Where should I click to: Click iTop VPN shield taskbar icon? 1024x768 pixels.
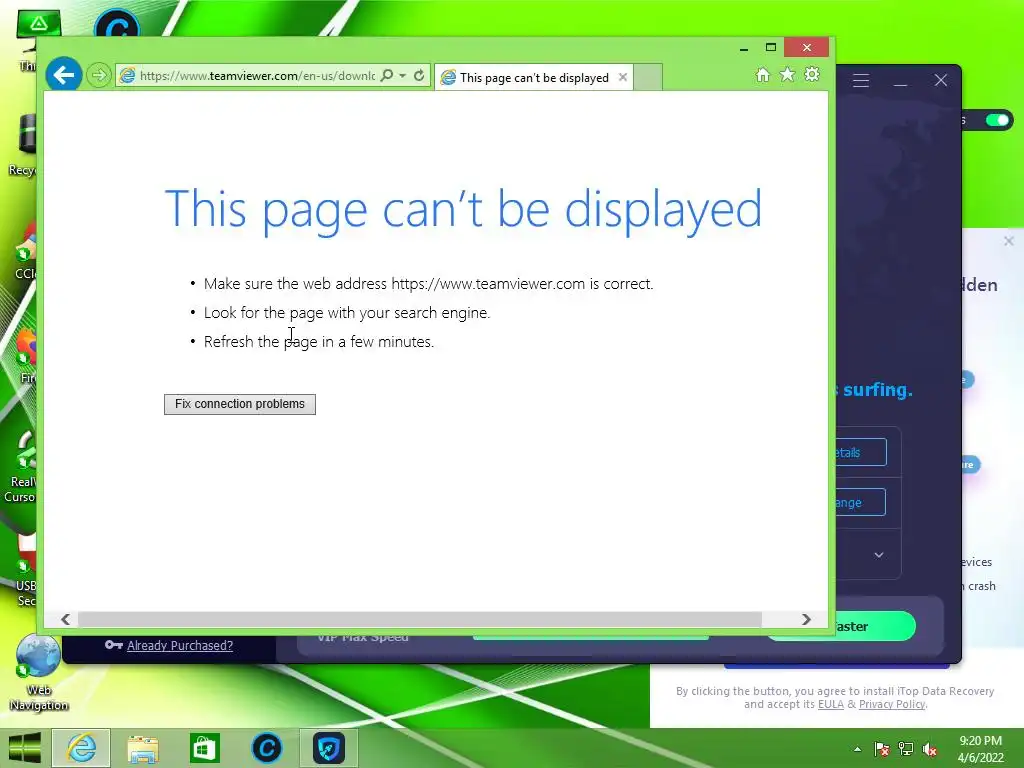[328, 748]
